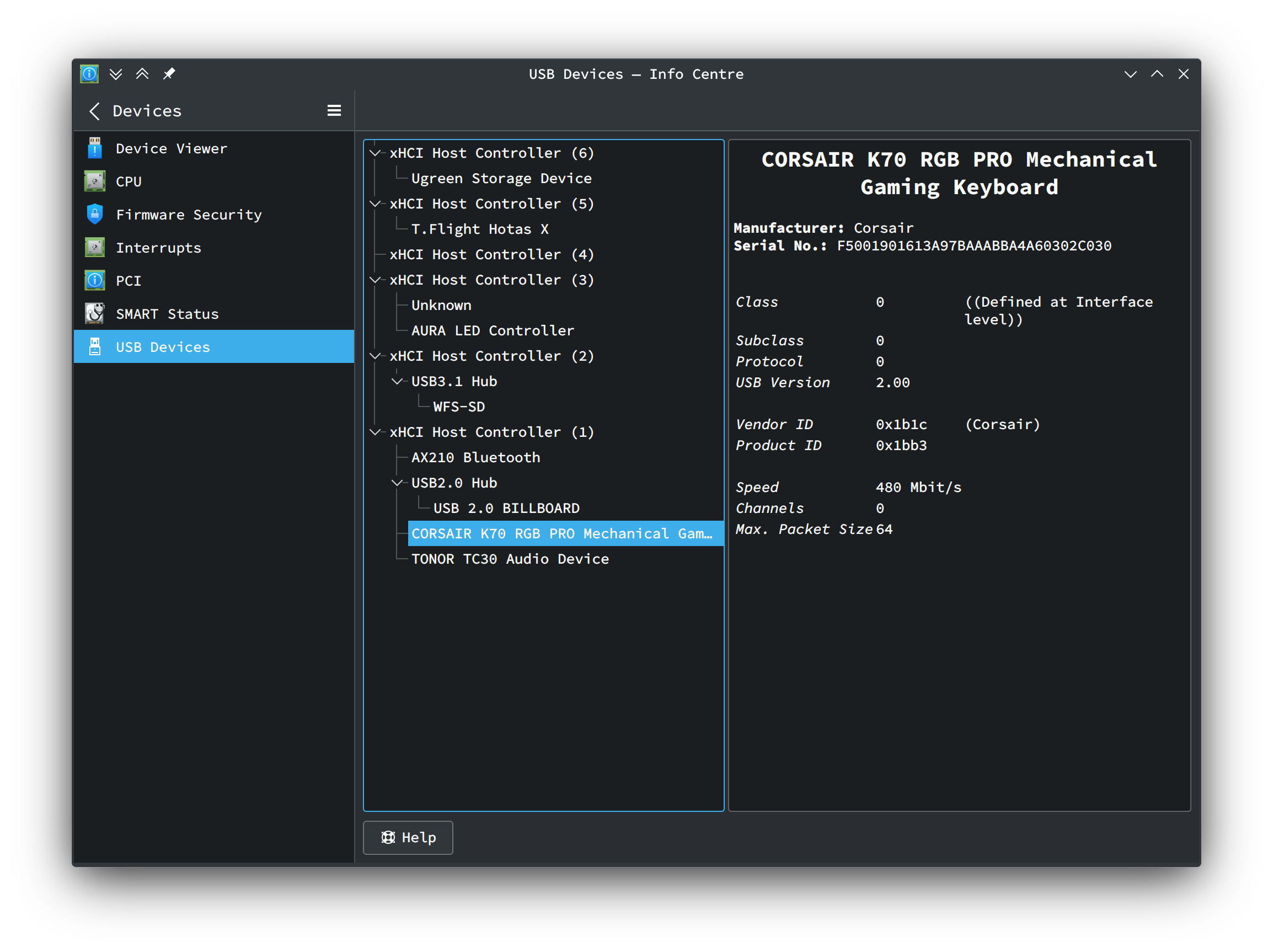The width and height of the screenshot is (1273, 952).
Task: Click the Help button
Action: click(408, 837)
